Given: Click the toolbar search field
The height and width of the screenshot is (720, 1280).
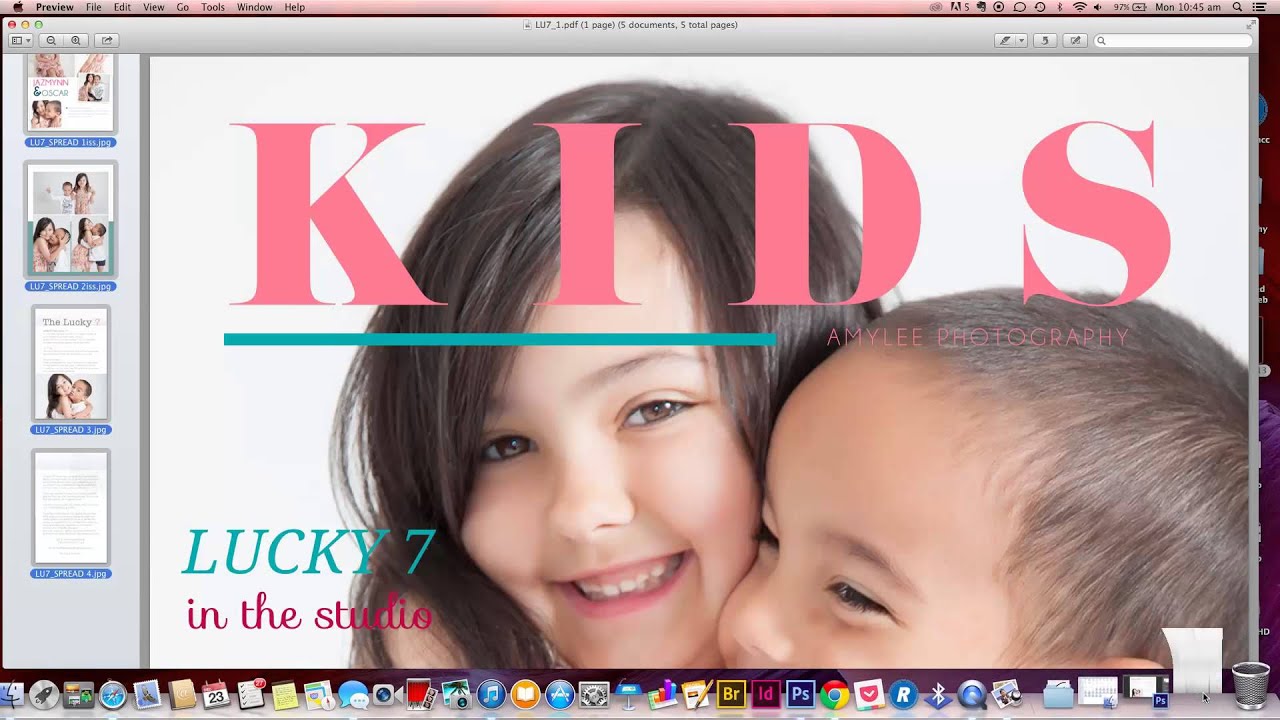Looking at the screenshot, I should [1173, 41].
